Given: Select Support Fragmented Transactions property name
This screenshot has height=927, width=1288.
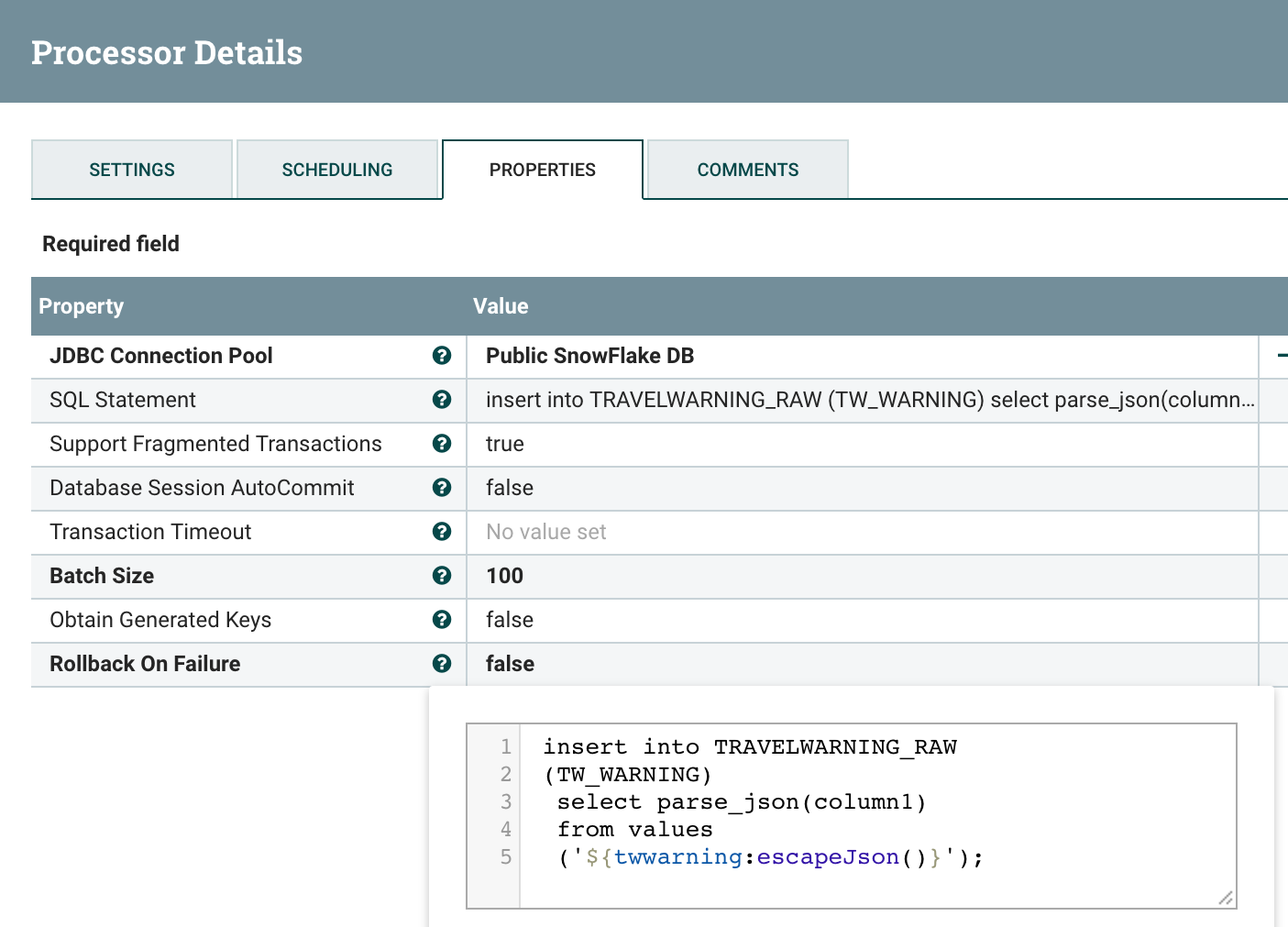Looking at the screenshot, I should click(x=215, y=444).
